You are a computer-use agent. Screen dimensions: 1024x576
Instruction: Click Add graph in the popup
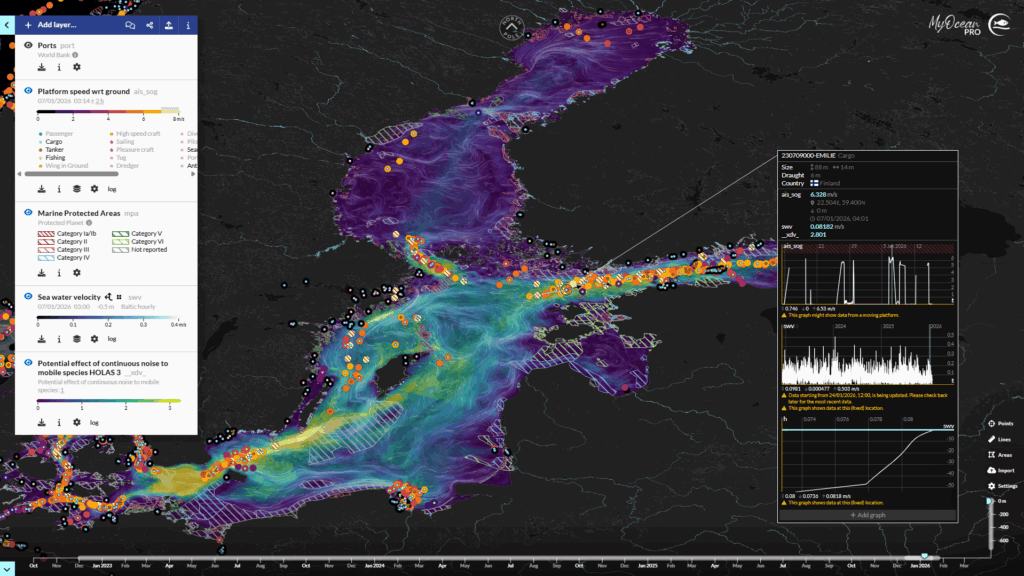pos(867,515)
